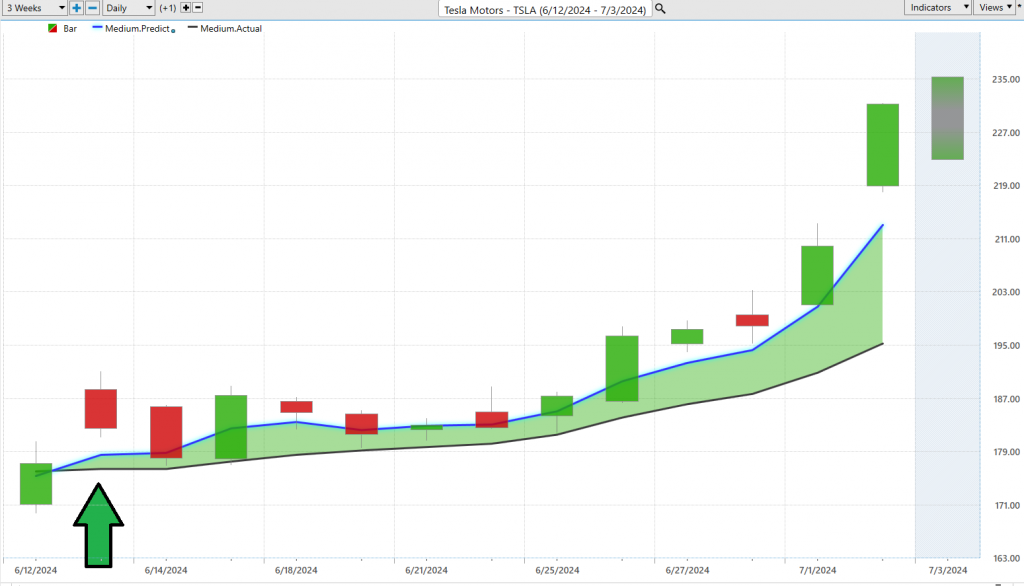1024x586 pixels.
Task: Expand the Indicators dropdown
Action: pyautogui.click(x=937, y=8)
